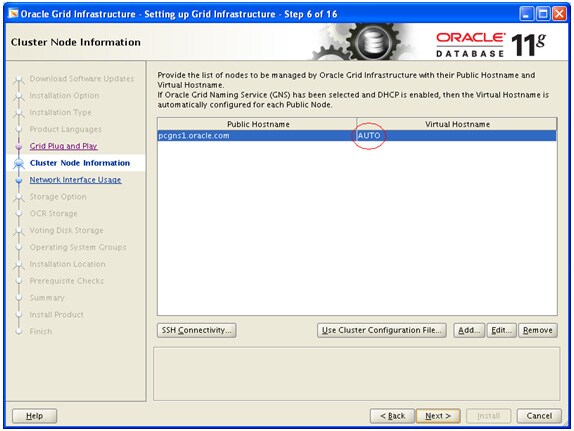Click the Download Software Updates step label

[x=82, y=79]
